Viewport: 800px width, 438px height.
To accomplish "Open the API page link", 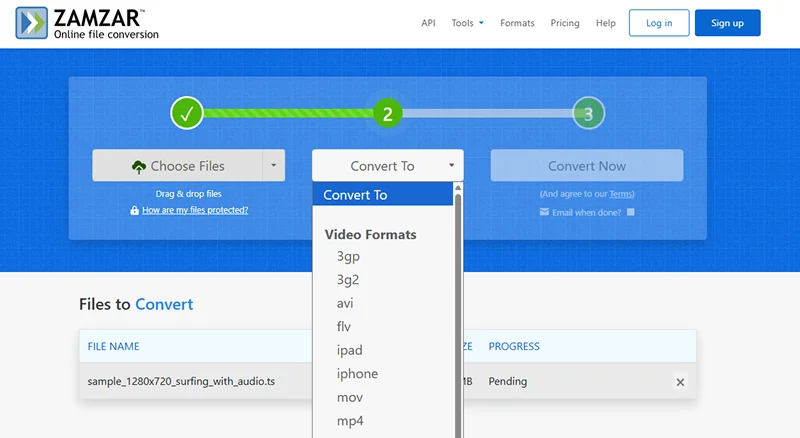I will tap(428, 23).
